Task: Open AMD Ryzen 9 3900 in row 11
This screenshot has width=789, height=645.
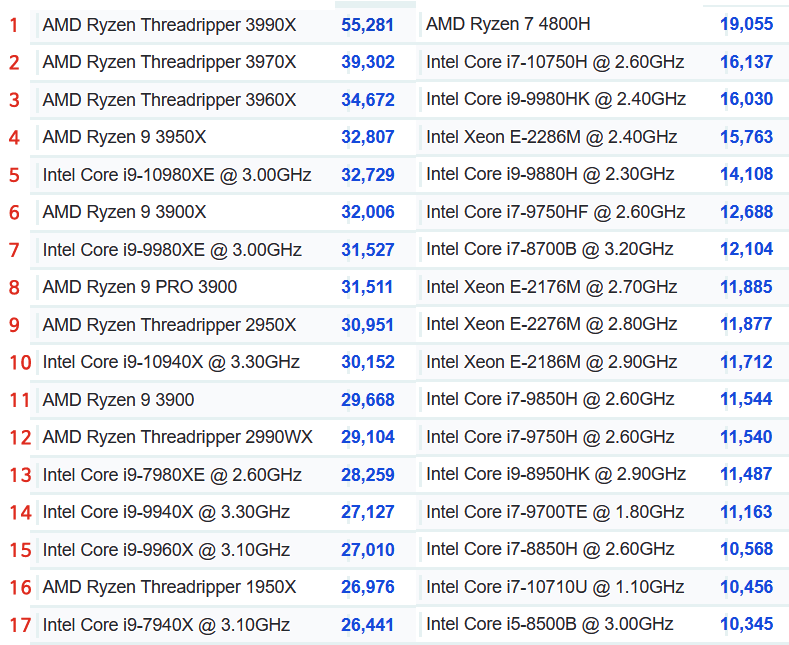Action: tap(118, 399)
